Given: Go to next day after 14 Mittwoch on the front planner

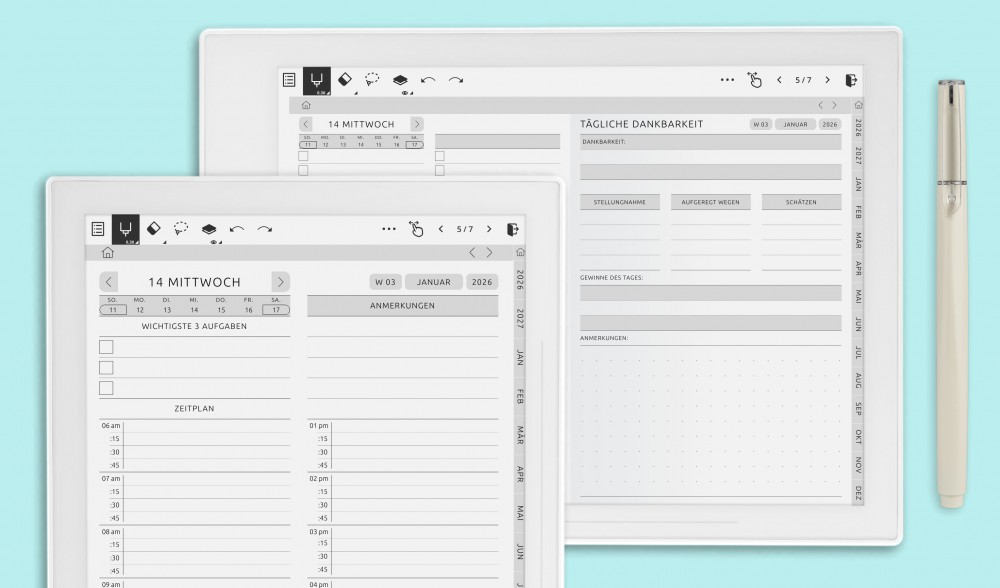Looking at the screenshot, I should (x=281, y=282).
